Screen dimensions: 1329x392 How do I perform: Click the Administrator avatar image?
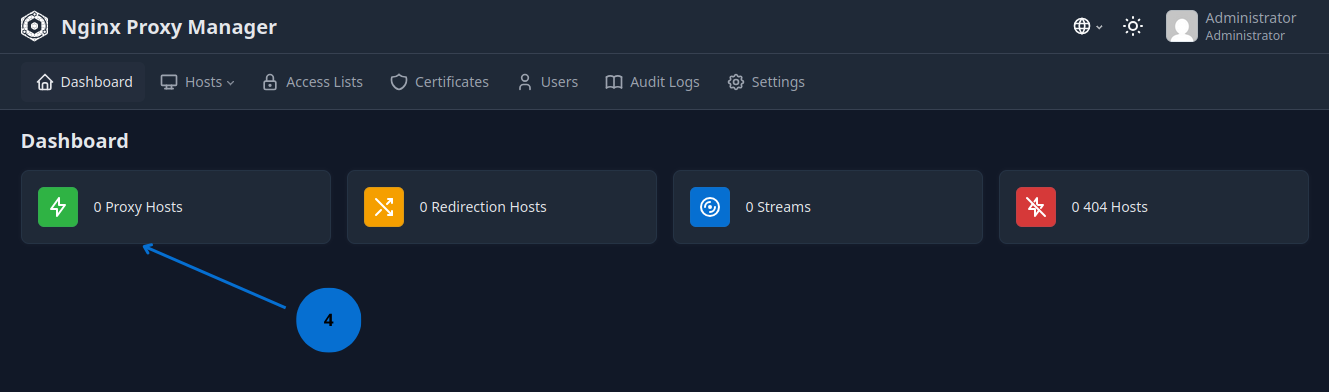[x=1182, y=26]
